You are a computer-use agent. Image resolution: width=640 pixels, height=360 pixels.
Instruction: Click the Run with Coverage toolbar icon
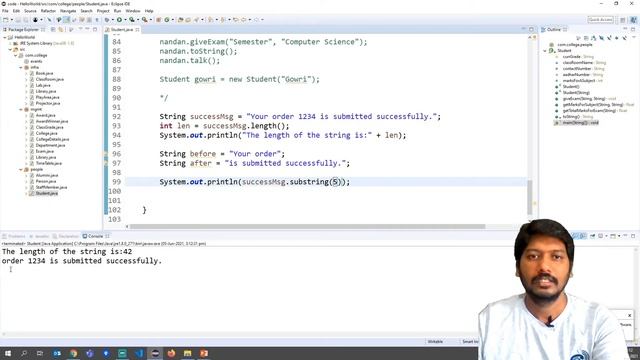131,20
